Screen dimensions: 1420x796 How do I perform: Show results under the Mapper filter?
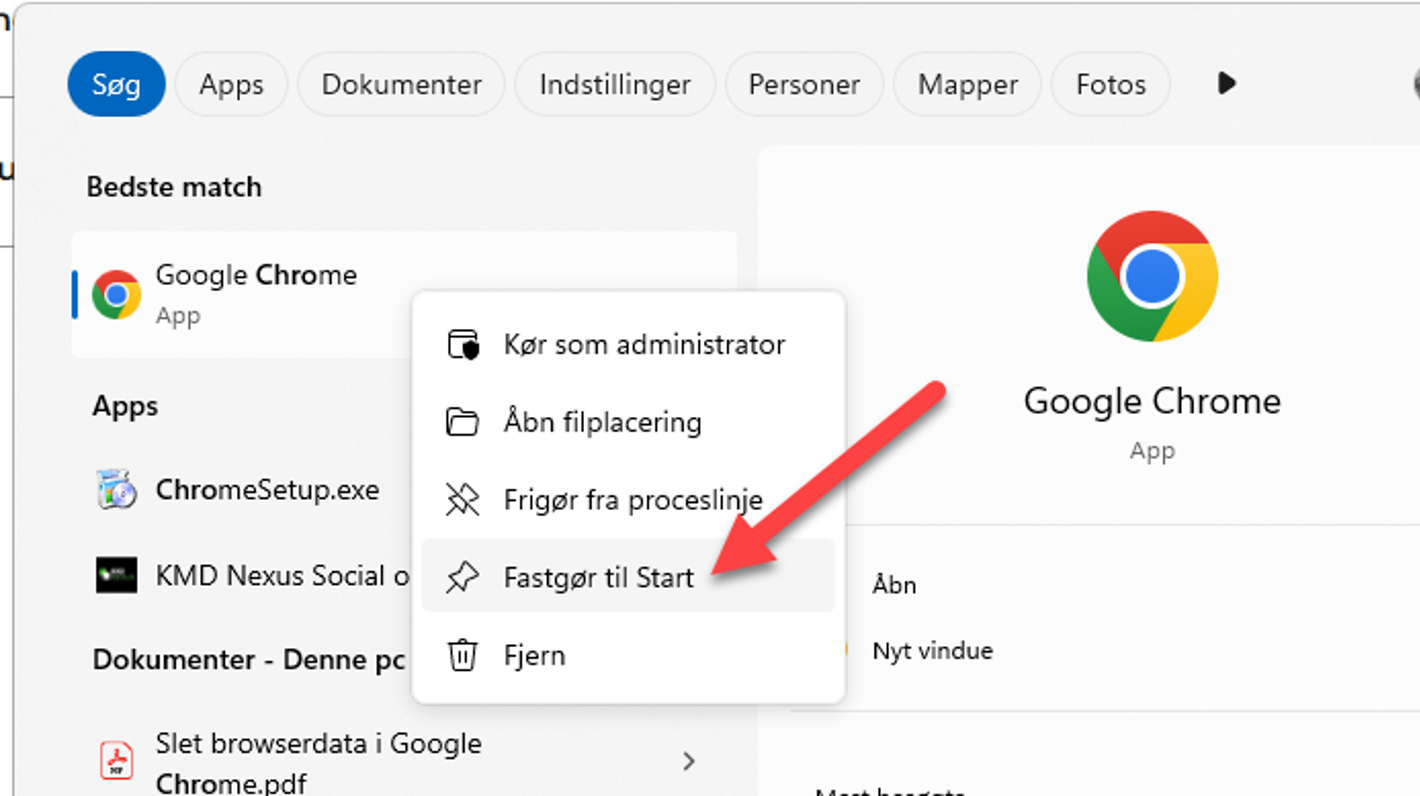[x=967, y=85]
